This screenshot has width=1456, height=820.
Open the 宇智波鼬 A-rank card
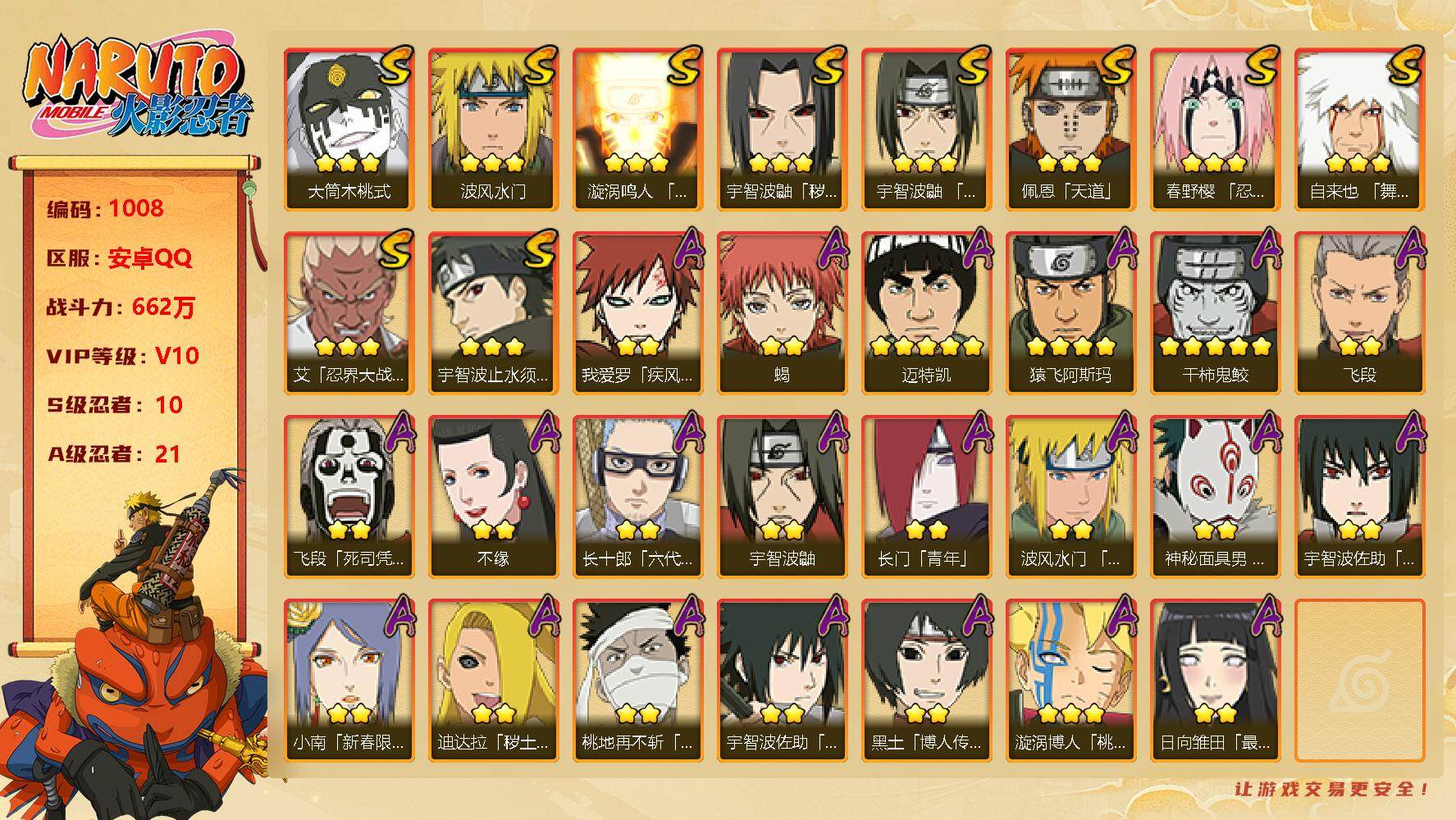click(782, 496)
